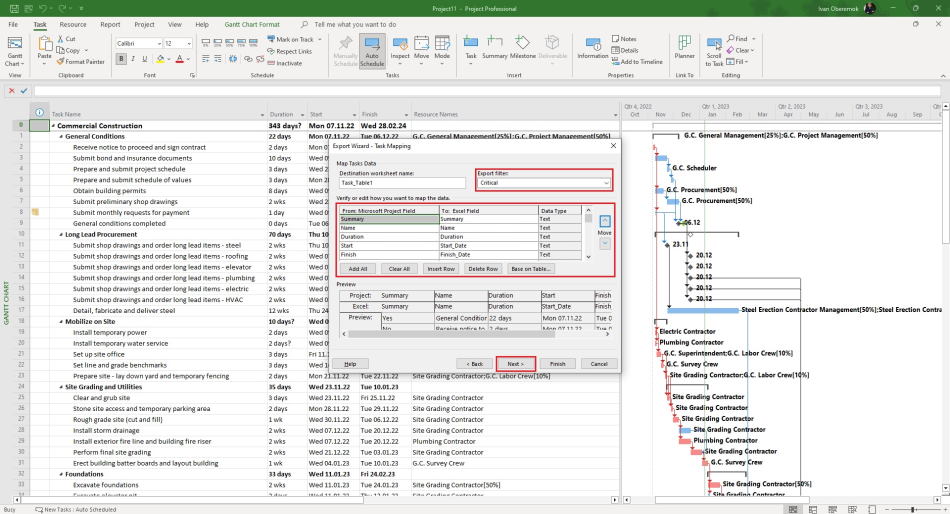
Task: Click the Link Tasks chain icon
Action: pos(248,59)
